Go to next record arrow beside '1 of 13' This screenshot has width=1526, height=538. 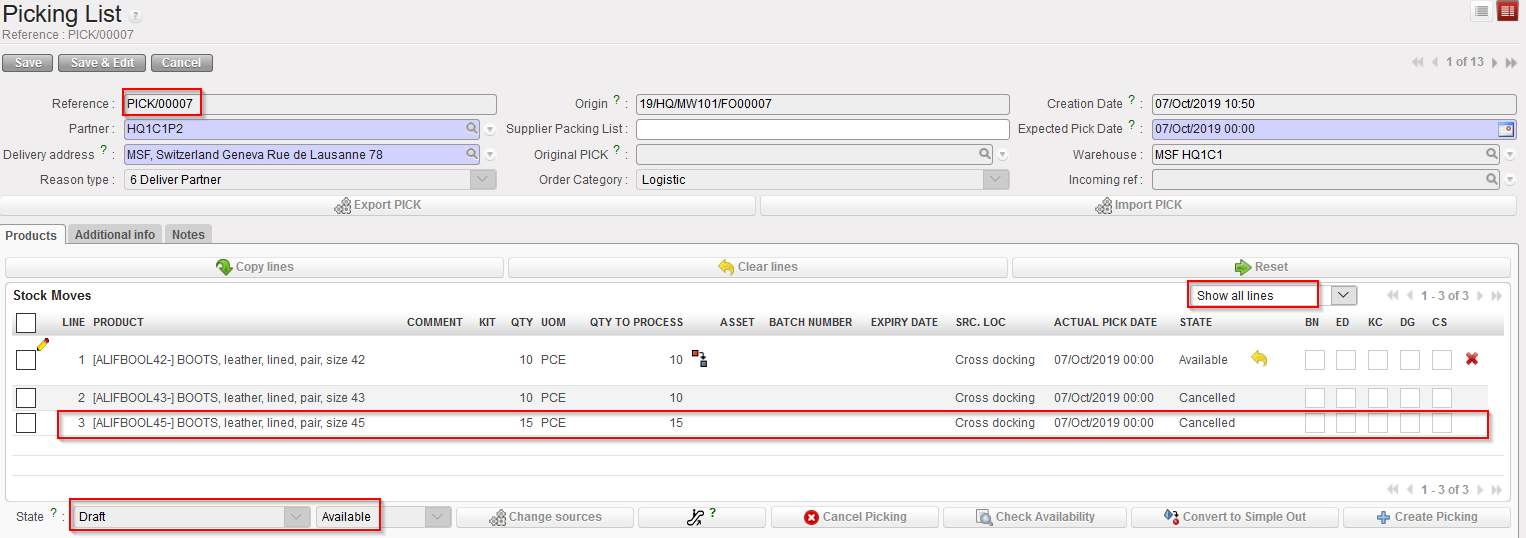coord(1495,62)
